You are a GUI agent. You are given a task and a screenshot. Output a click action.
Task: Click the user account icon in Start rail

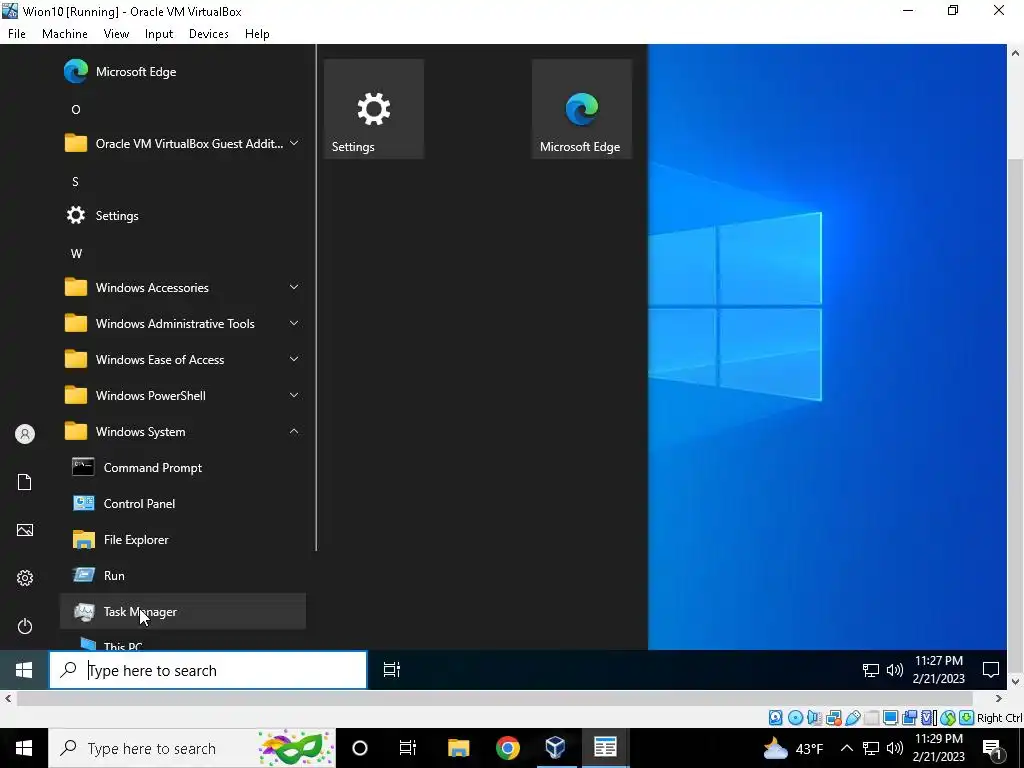25,434
